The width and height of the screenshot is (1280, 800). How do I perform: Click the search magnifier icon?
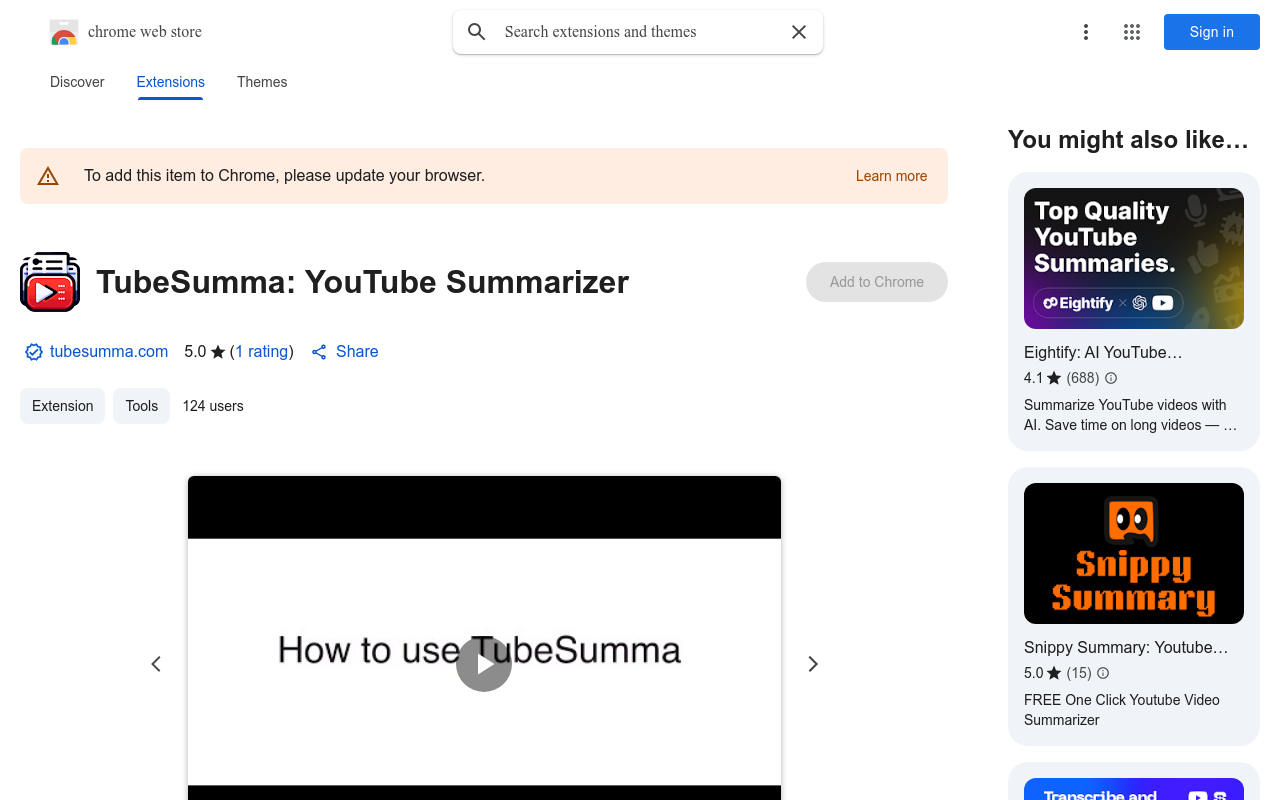[477, 32]
